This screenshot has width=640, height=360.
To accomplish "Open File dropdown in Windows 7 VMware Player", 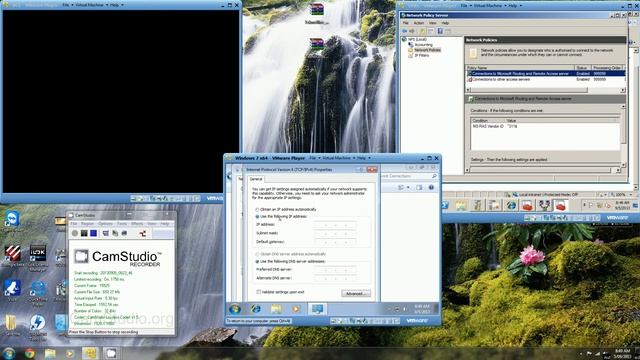I will (x=314, y=158).
